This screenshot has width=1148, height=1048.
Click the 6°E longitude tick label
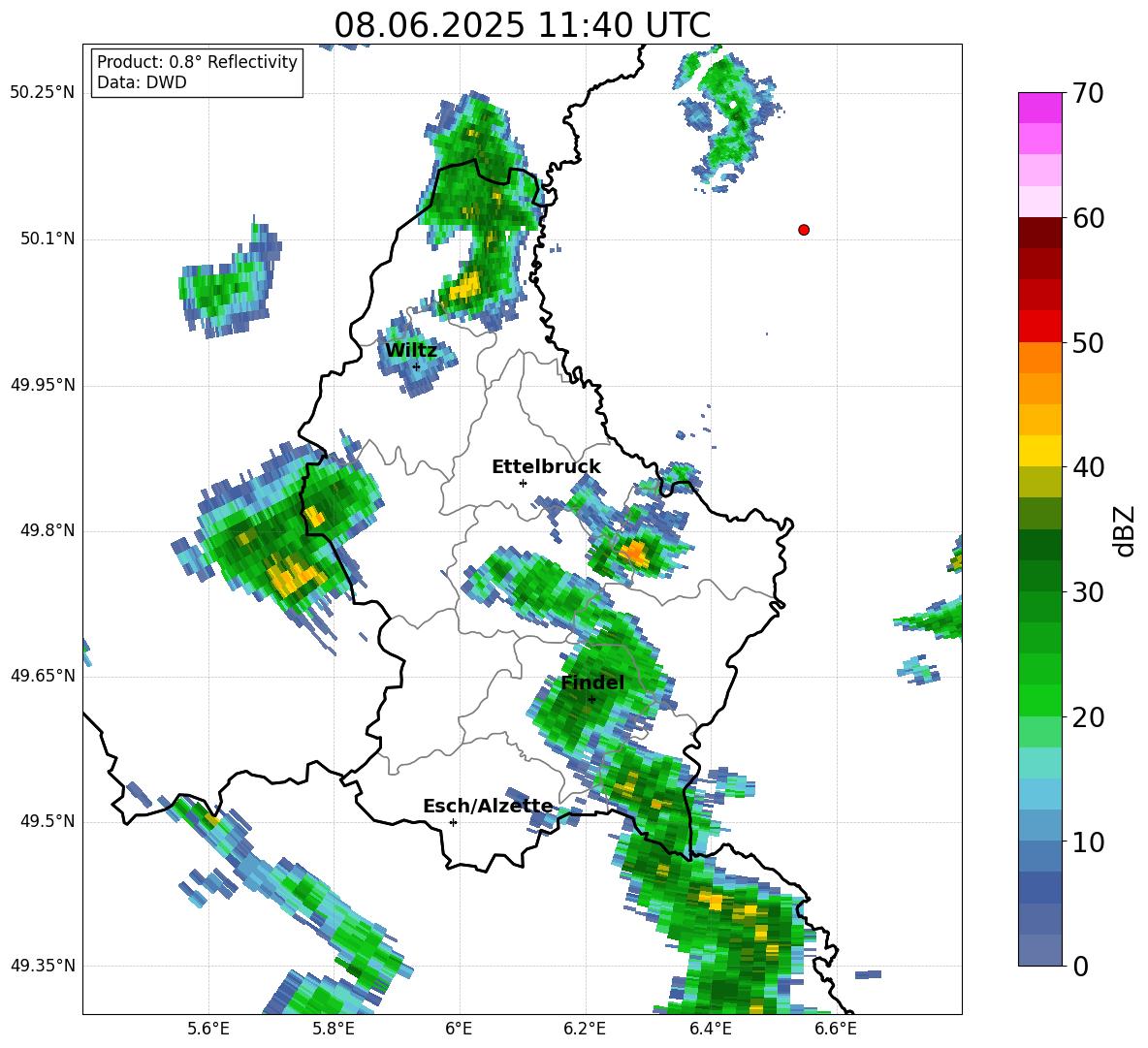(459, 1029)
